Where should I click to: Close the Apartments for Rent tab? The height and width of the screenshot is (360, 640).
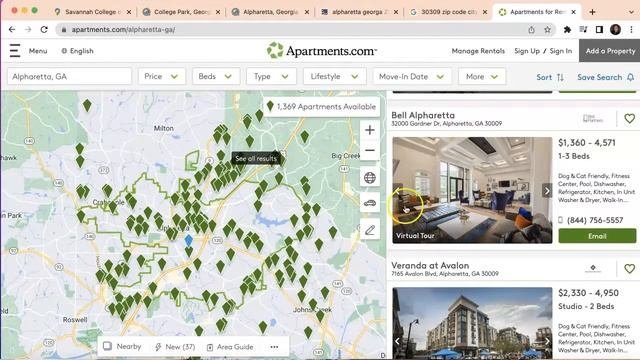coord(573,12)
